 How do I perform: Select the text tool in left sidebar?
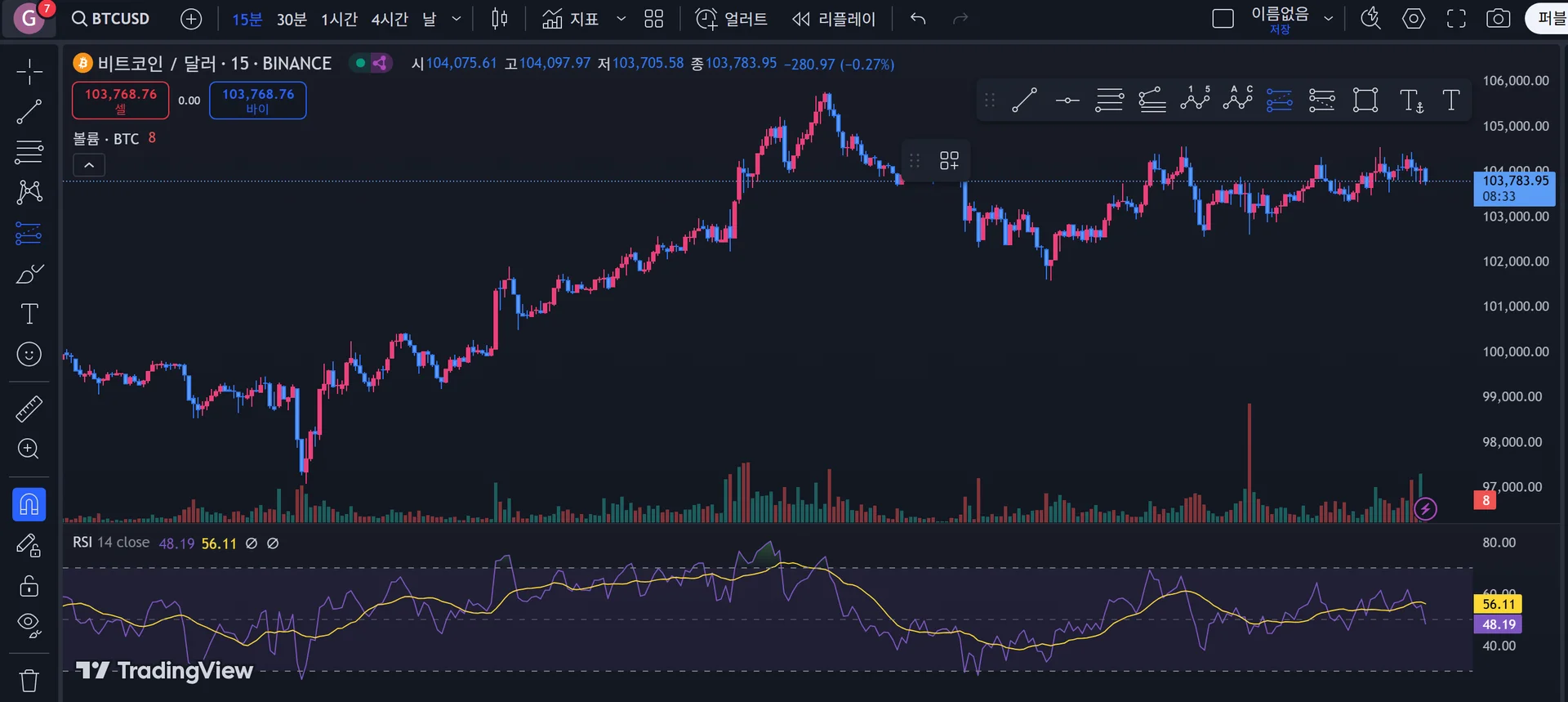pyautogui.click(x=29, y=314)
